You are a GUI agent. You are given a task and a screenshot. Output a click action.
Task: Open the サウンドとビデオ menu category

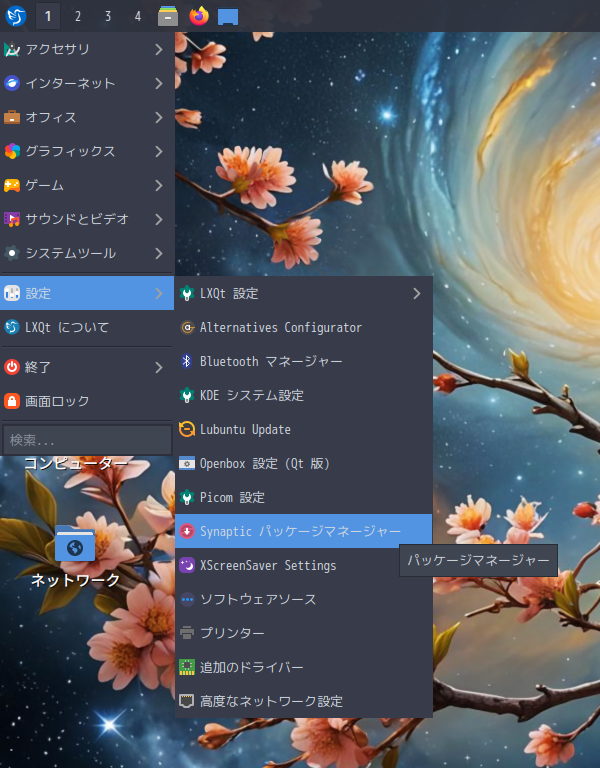pos(87,219)
